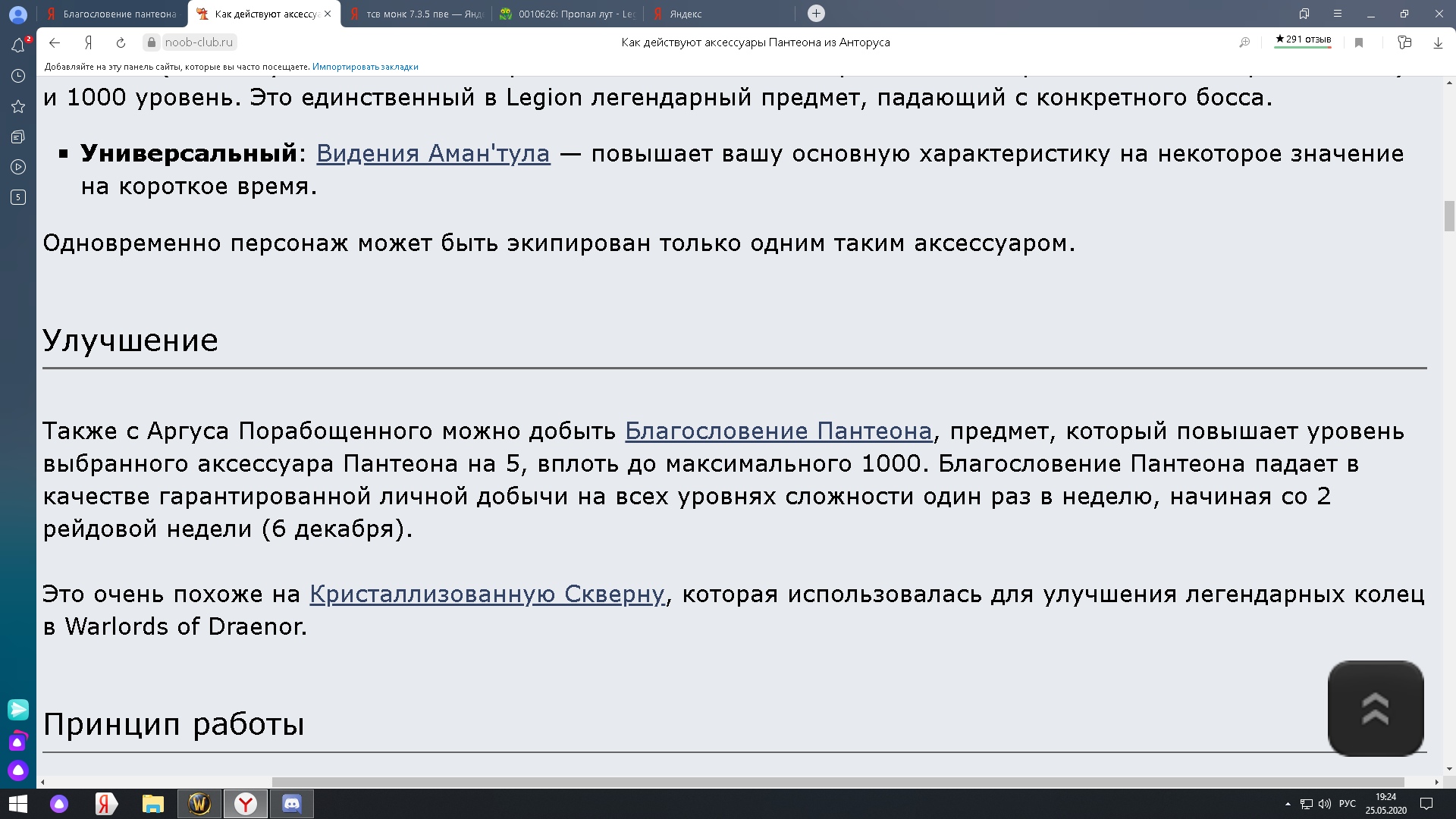
Task: Switch to '0010626: Пропал лут' tab
Action: (x=569, y=14)
